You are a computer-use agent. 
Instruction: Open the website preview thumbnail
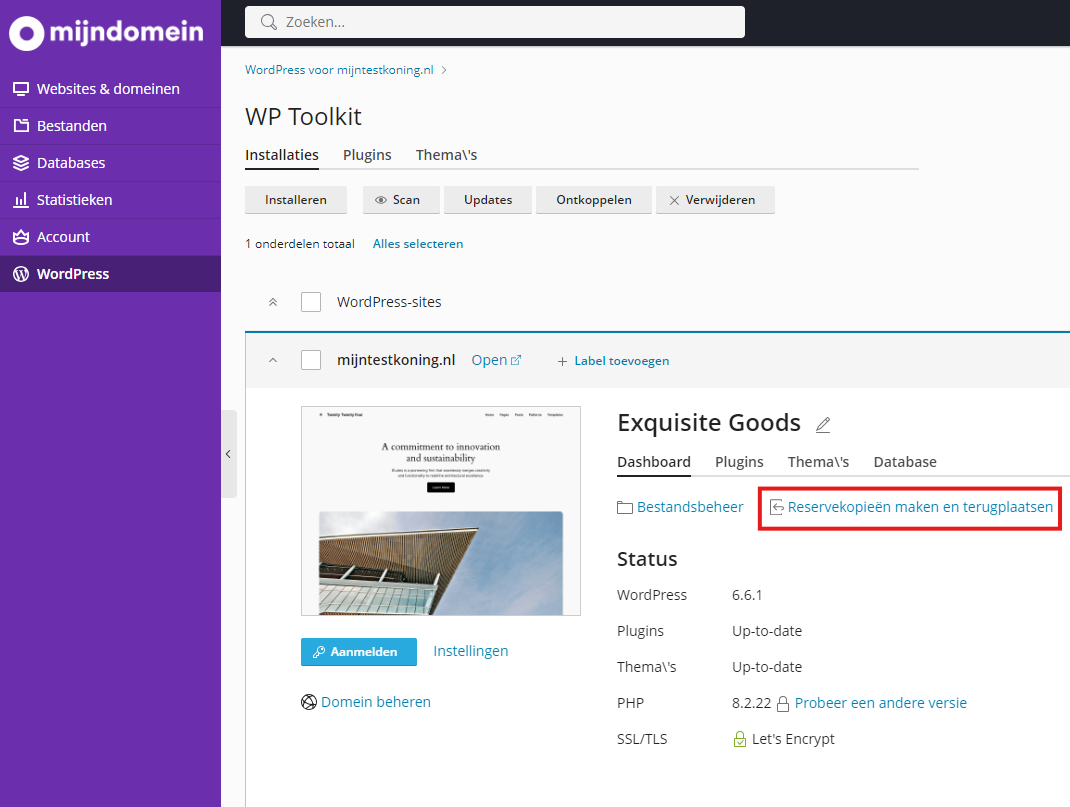point(440,510)
